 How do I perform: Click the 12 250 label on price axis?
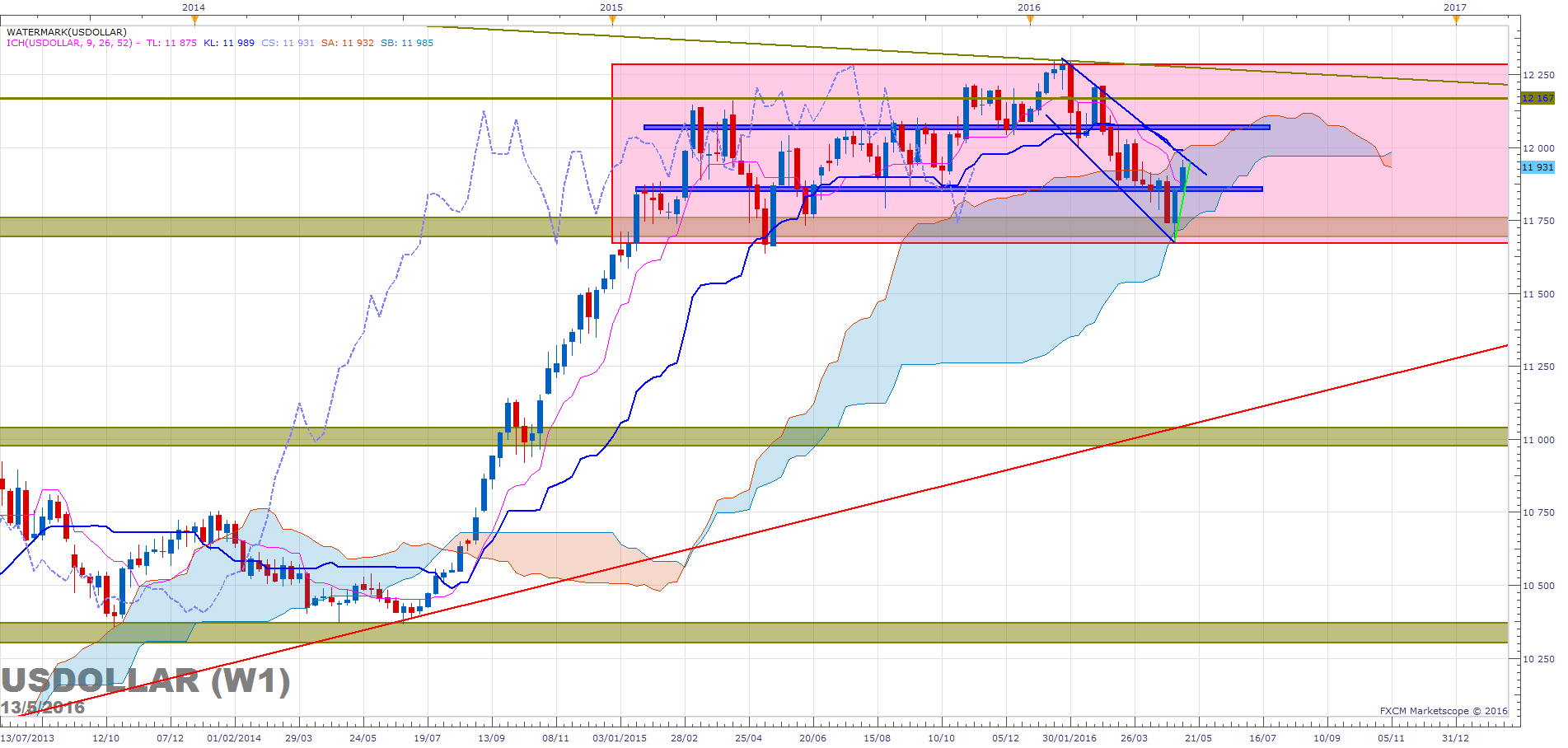(x=1538, y=75)
